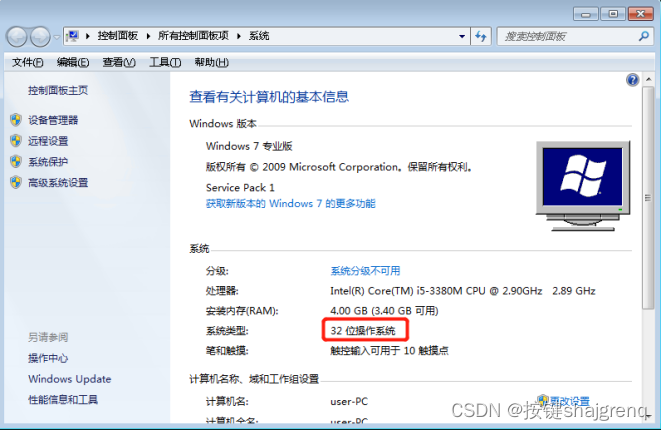Open the 文件(F) menu
This screenshot has height=430, width=662.
point(27,63)
